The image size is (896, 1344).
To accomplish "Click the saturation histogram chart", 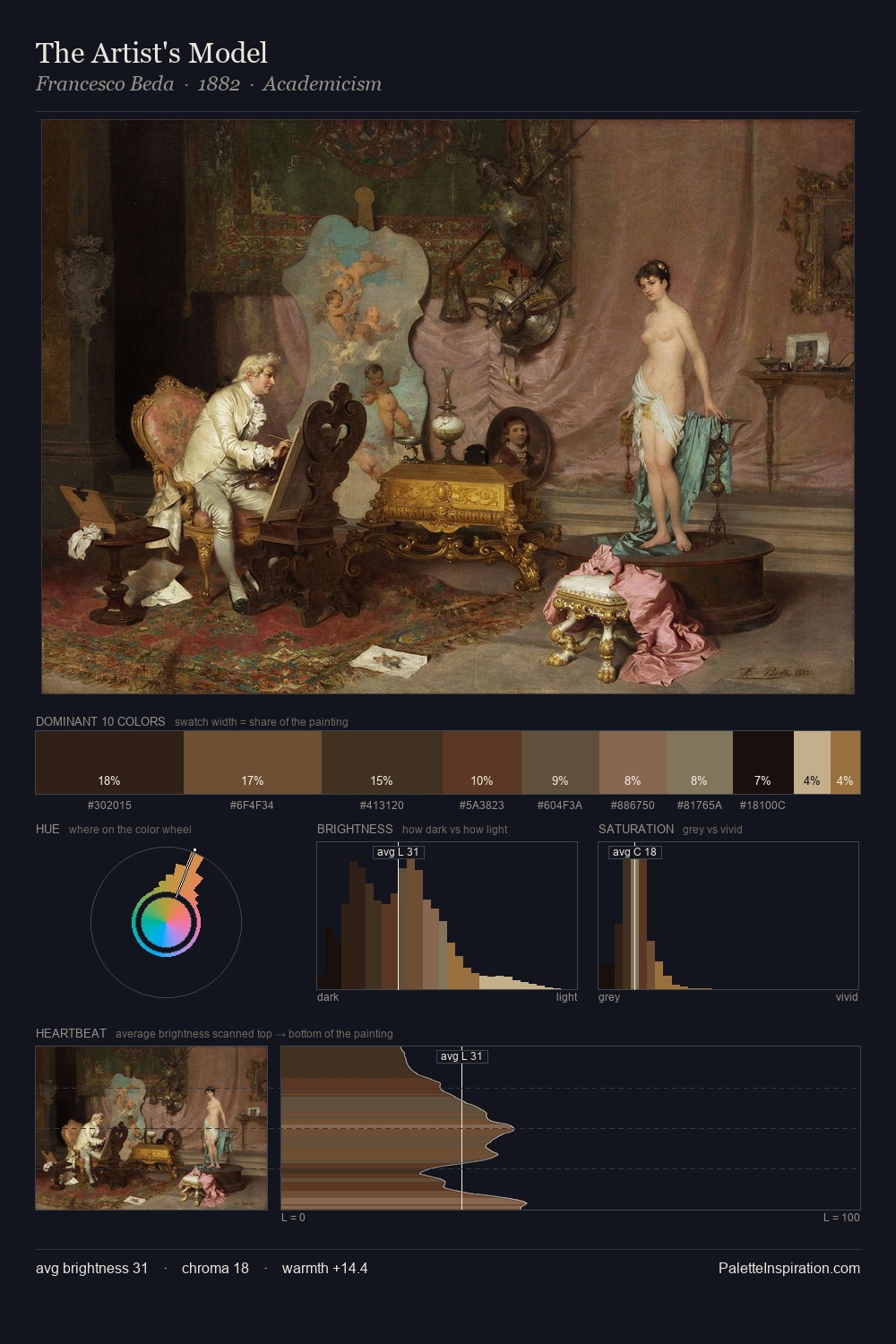I will [x=728, y=916].
